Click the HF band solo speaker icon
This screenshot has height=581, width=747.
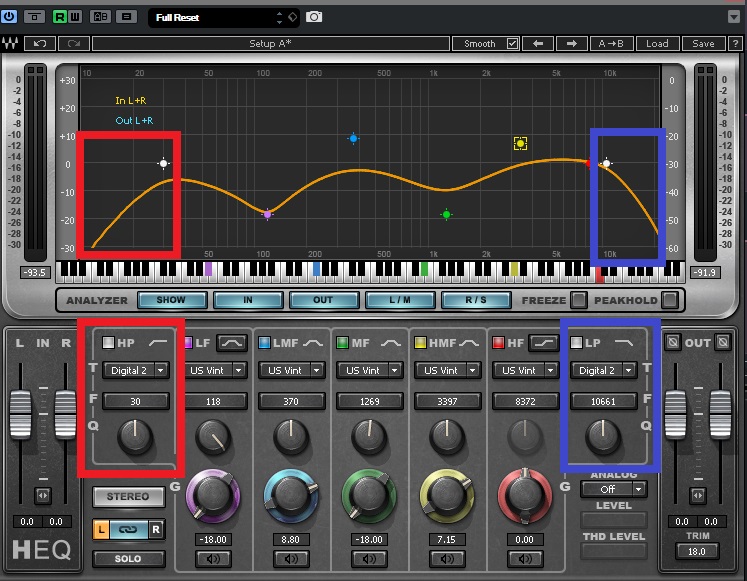(525, 559)
